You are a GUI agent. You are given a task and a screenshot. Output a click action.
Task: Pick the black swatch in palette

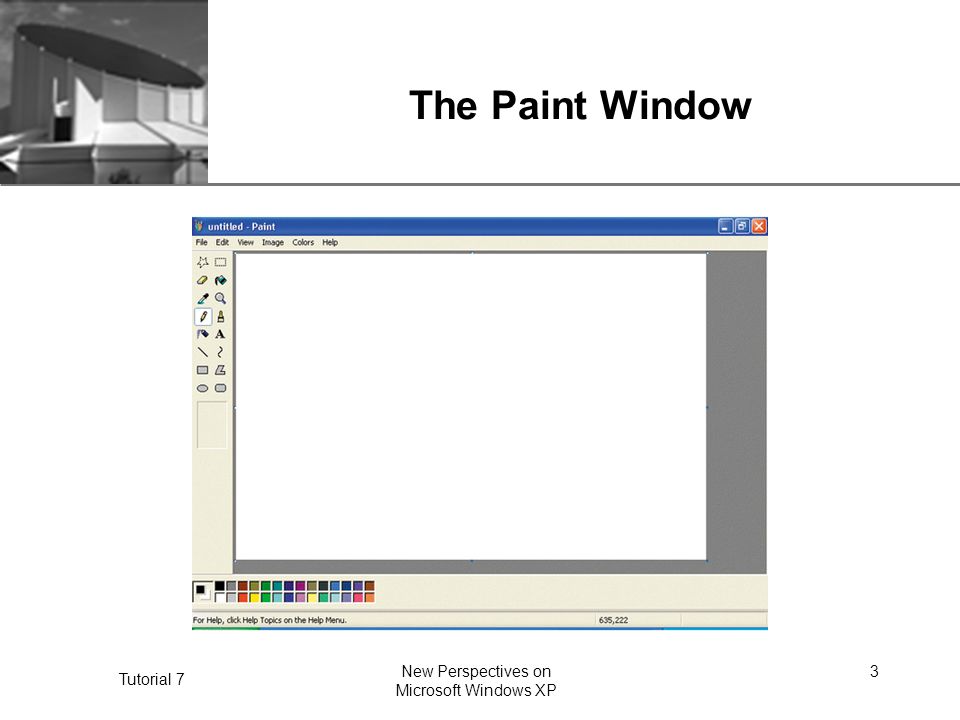(x=220, y=586)
